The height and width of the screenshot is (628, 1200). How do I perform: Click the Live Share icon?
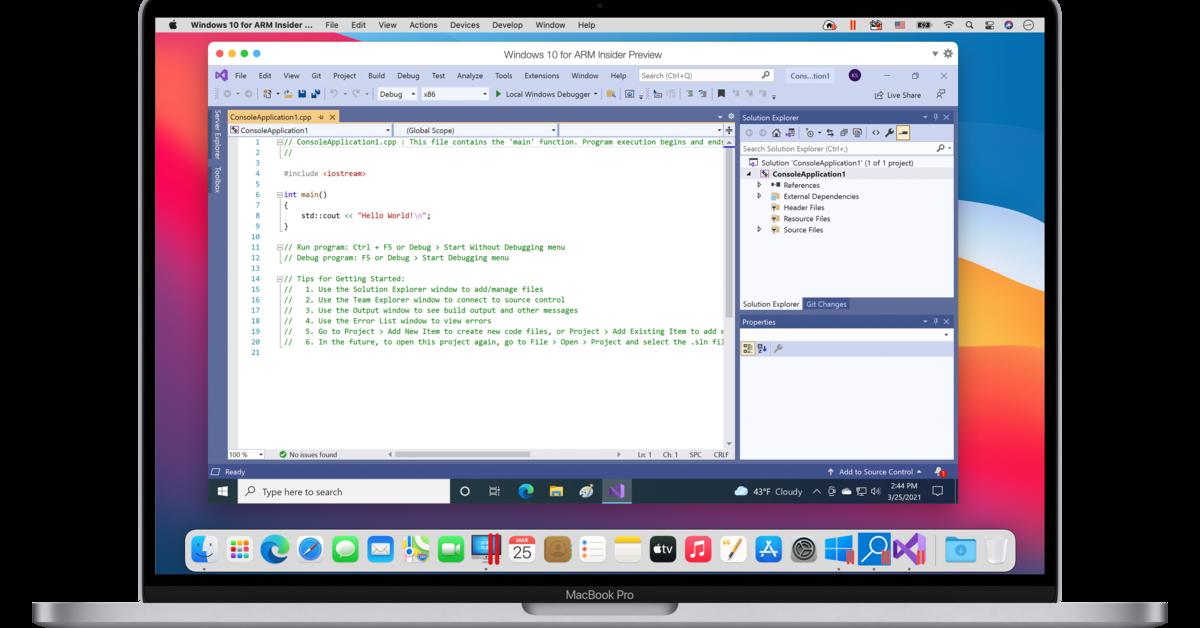[879, 95]
